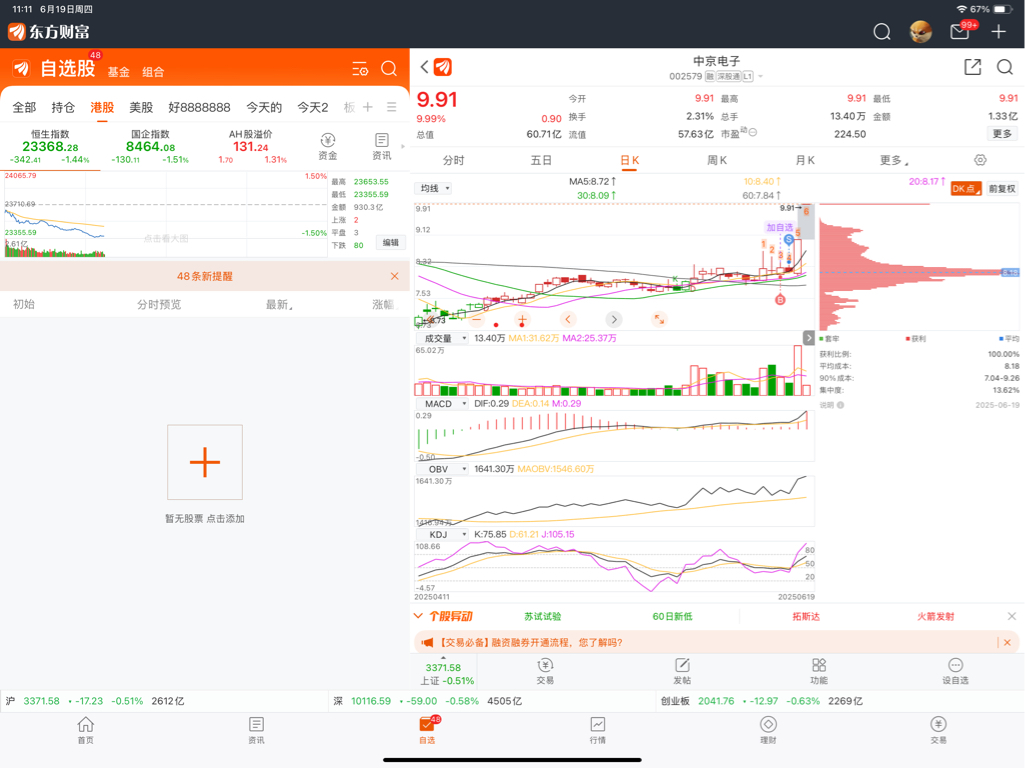Open the messages mailbox with 99+ badge
Viewport: 1025px width, 768px height.
pyautogui.click(x=962, y=31)
